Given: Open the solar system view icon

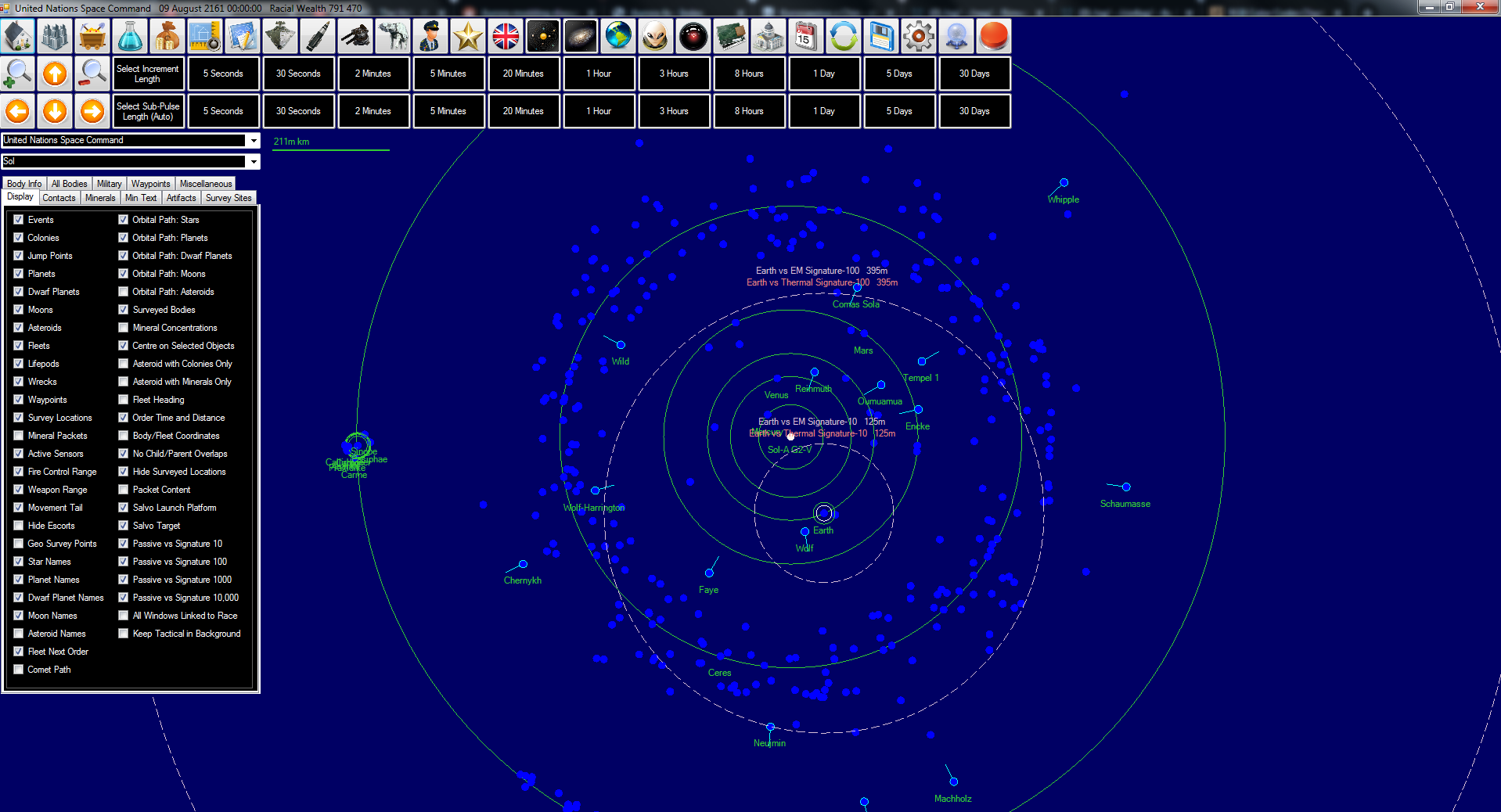Looking at the screenshot, I should (544, 36).
